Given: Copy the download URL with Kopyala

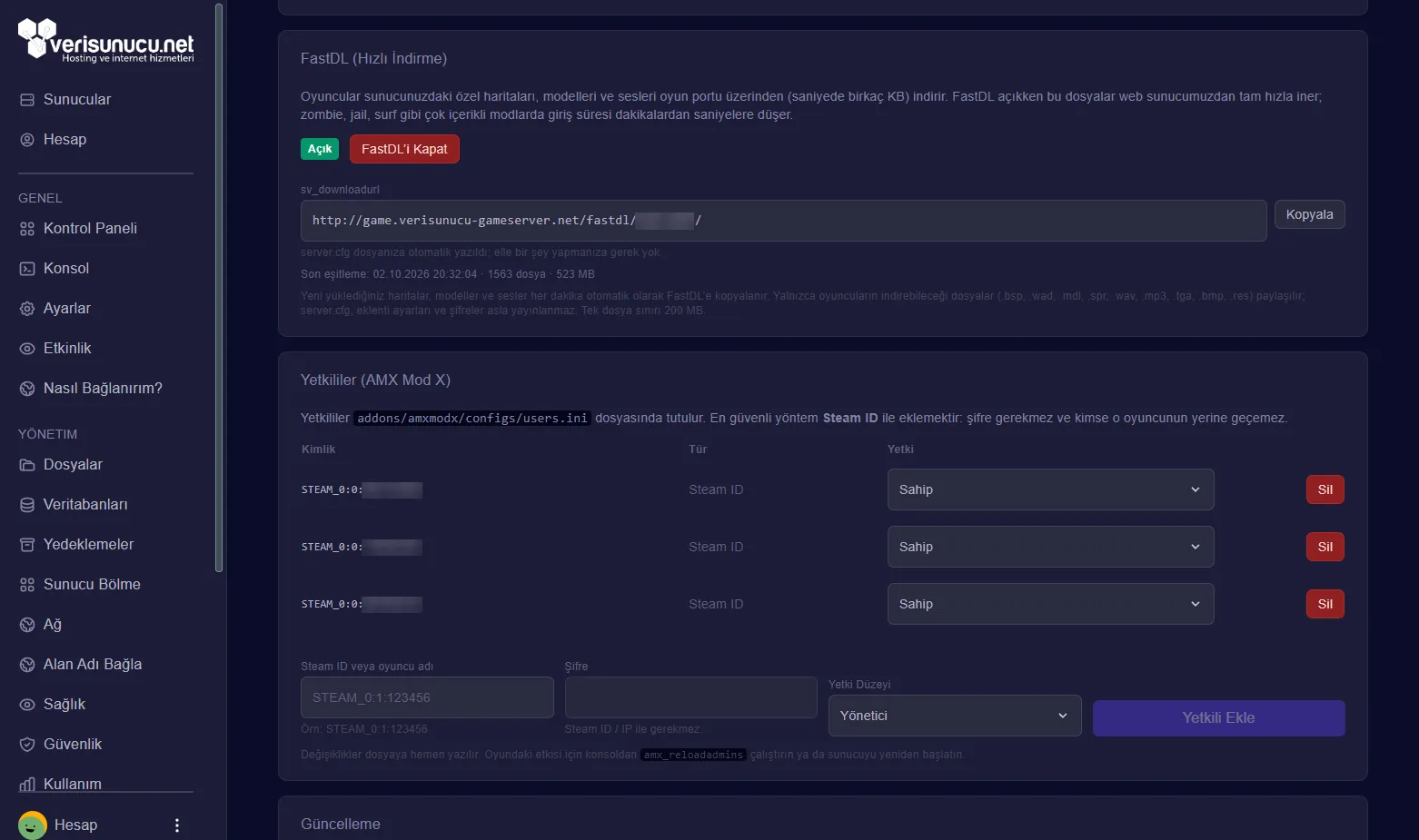Looking at the screenshot, I should click(1309, 214).
